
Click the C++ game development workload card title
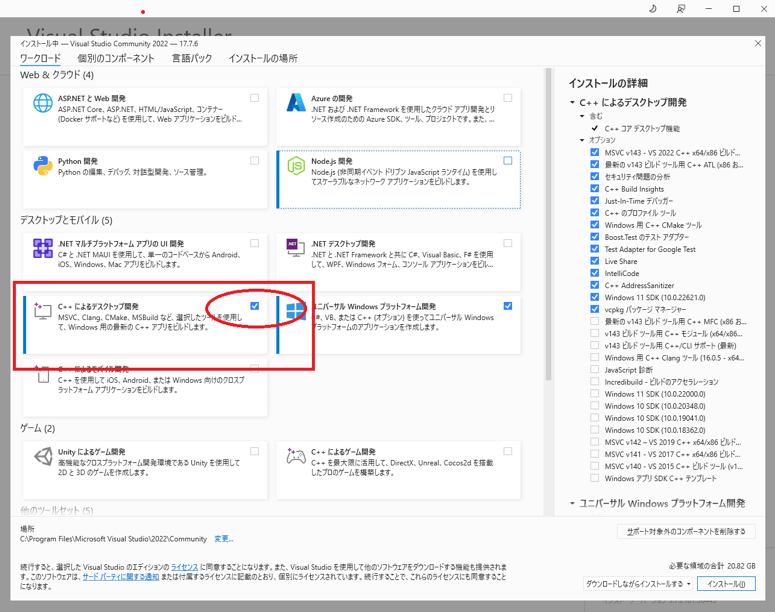[344, 452]
